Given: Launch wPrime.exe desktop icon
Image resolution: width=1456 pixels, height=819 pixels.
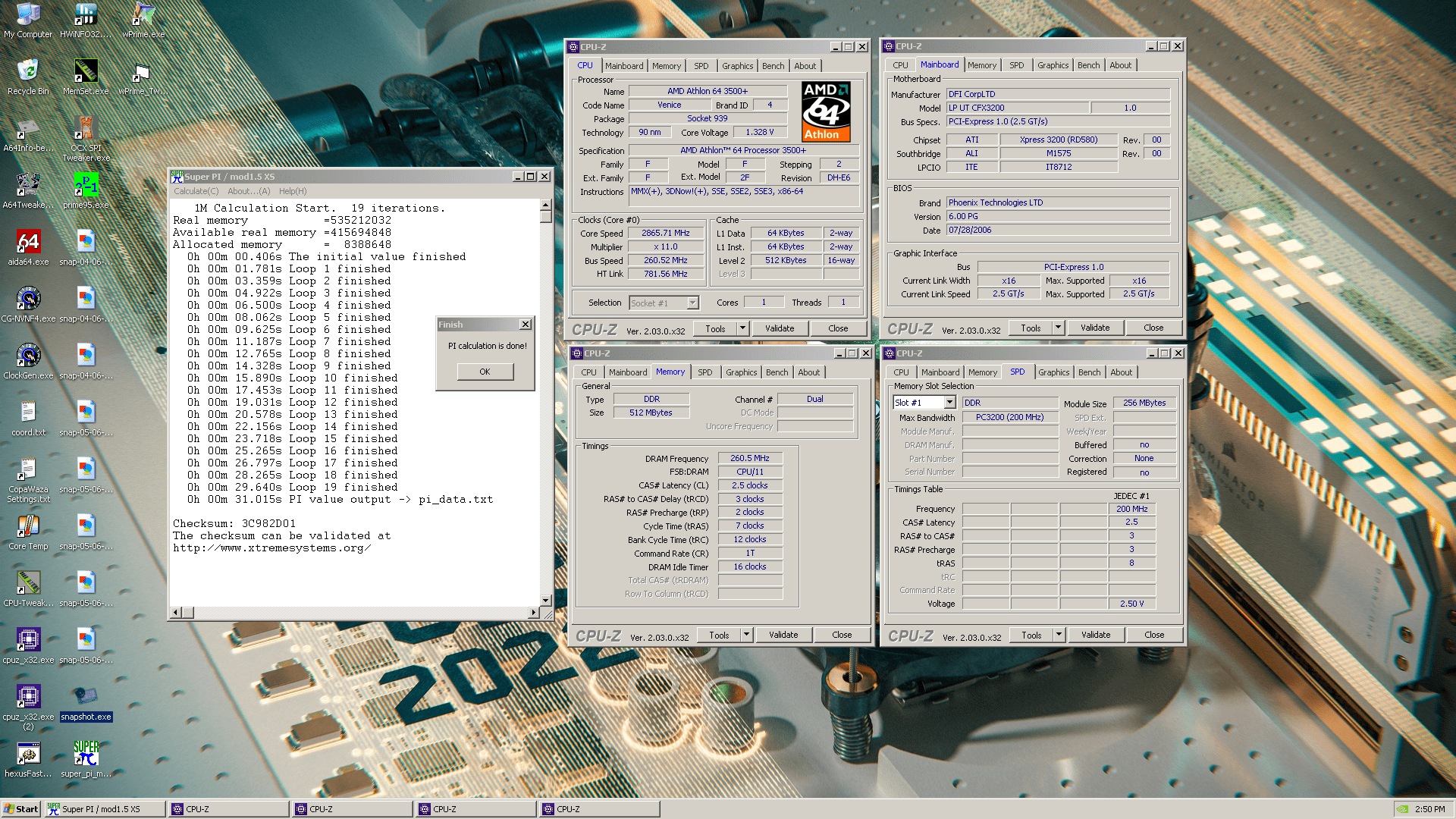Looking at the screenshot, I should [x=143, y=20].
